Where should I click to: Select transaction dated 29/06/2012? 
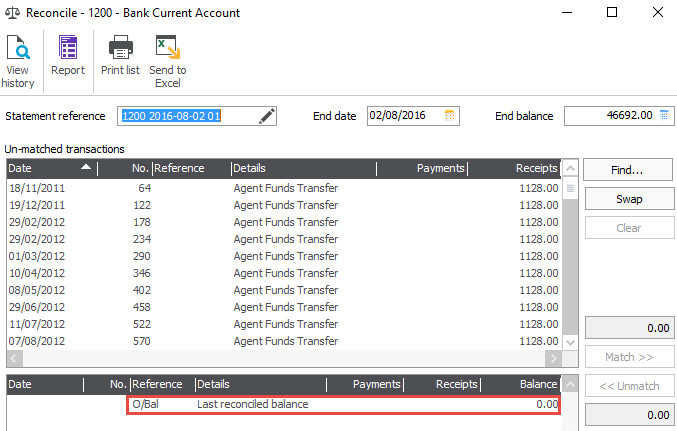pyautogui.click(x=283, y=307)
